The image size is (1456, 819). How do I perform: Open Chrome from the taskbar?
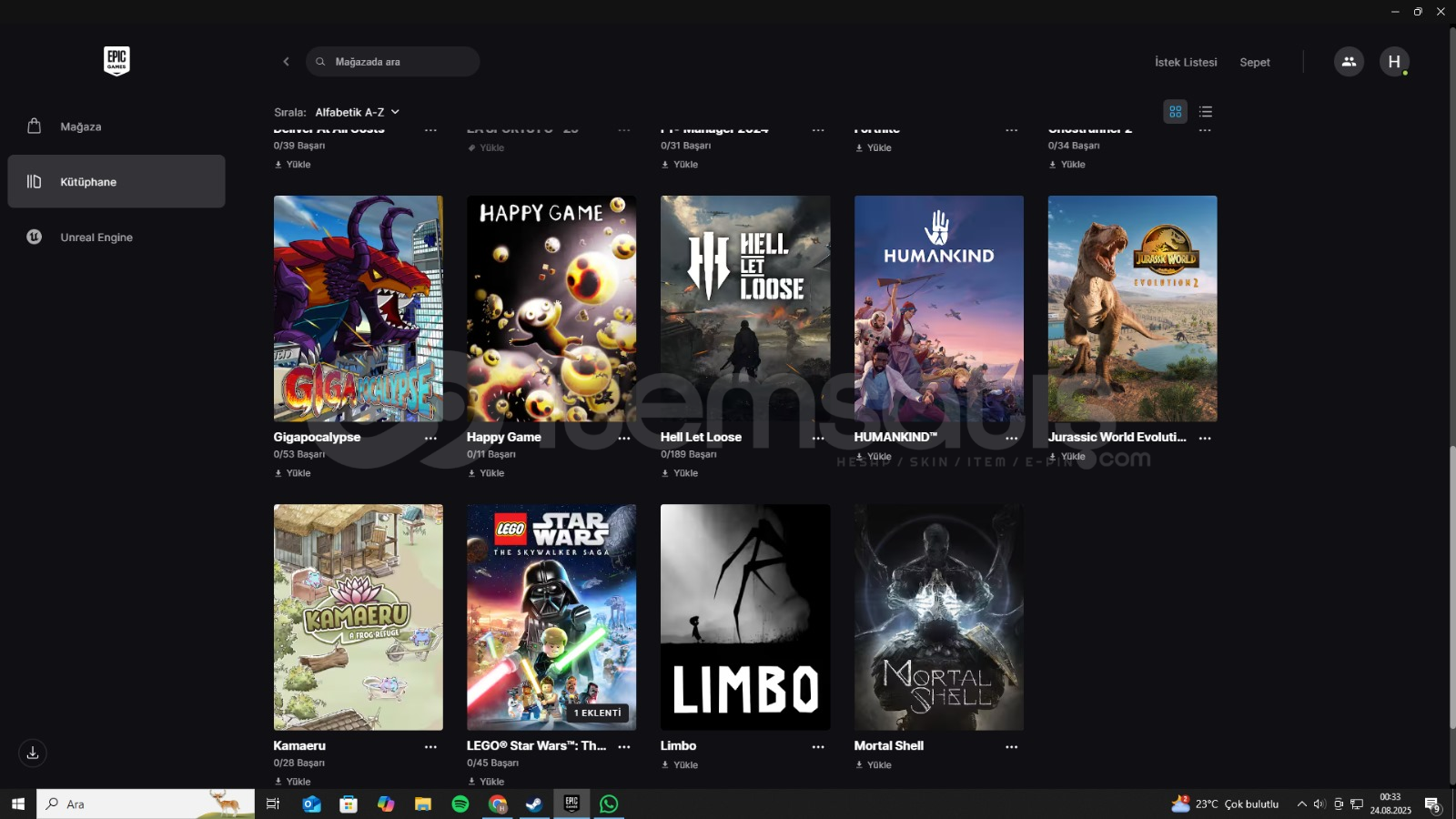497,804
